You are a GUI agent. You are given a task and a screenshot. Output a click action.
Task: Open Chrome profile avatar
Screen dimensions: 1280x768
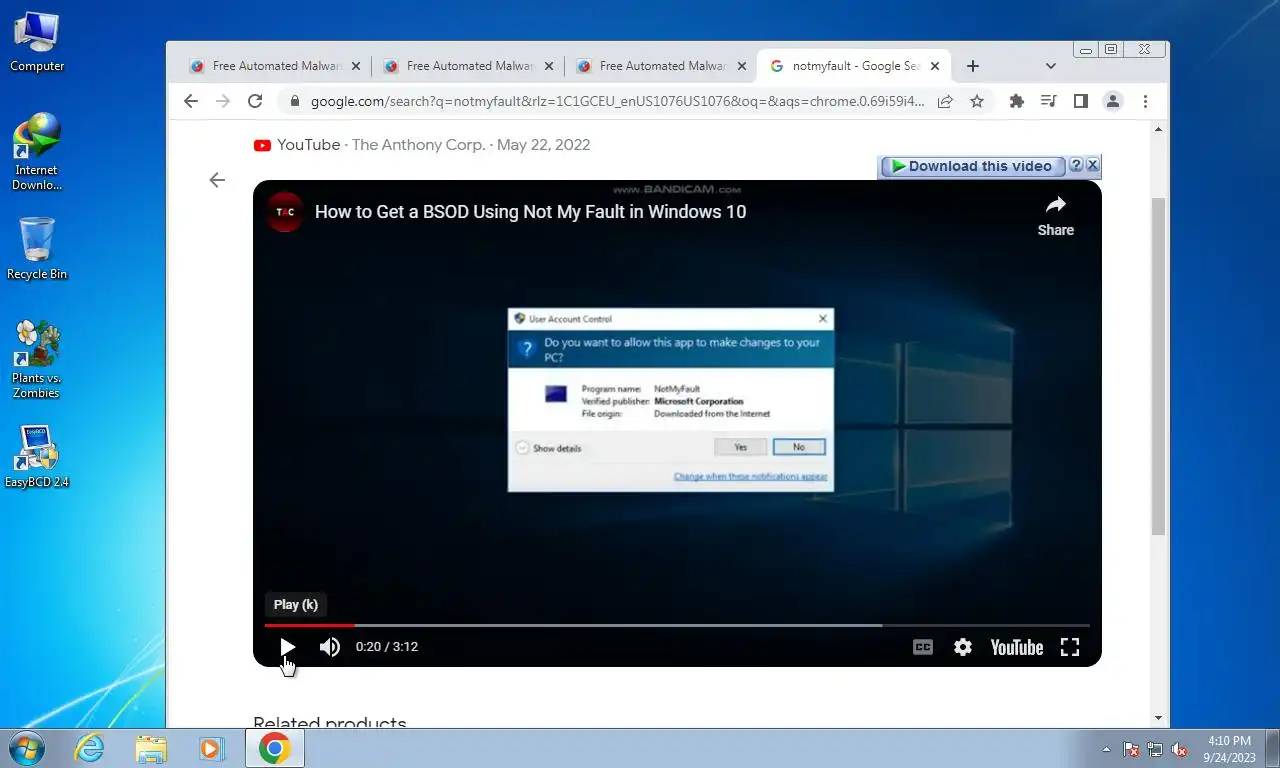1112,101
